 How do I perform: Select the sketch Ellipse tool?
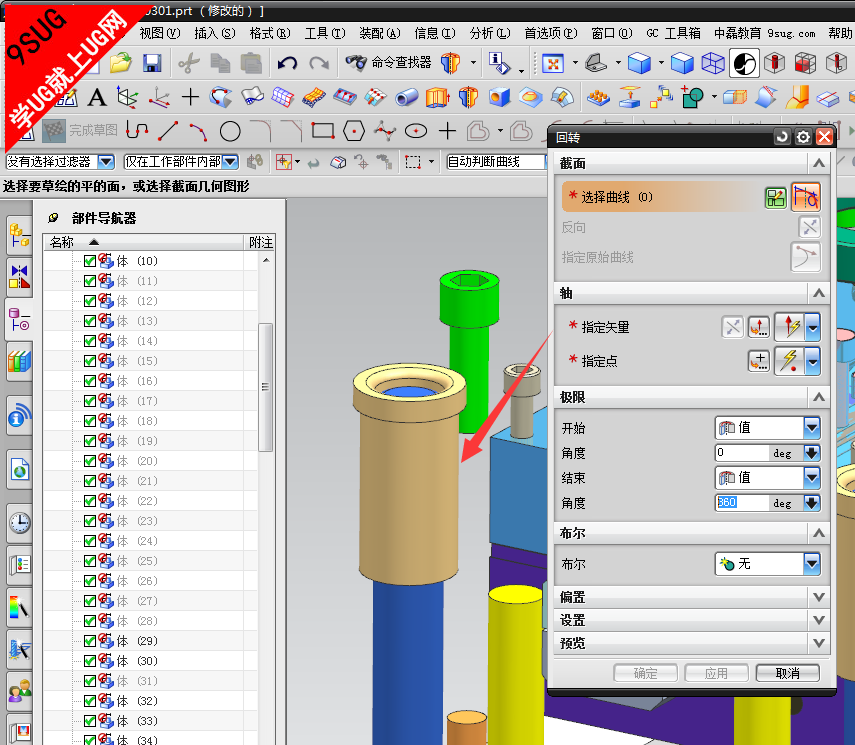pos(416,131)
